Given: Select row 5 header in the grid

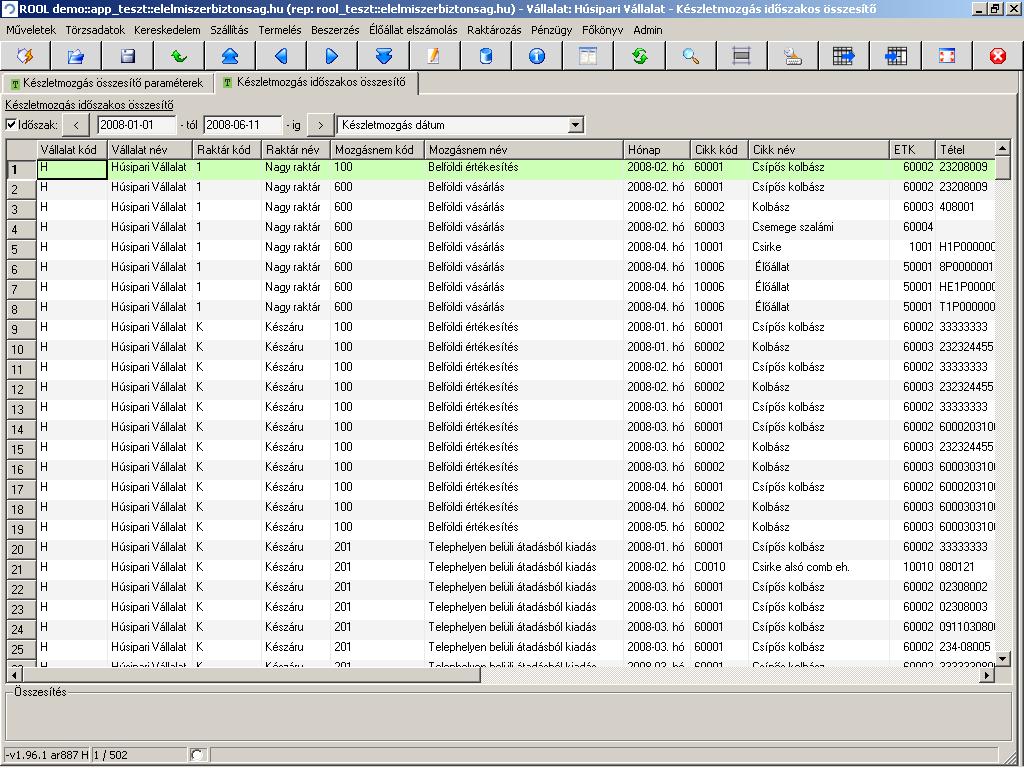Looking at the screenshot, I should pos(21,249).
